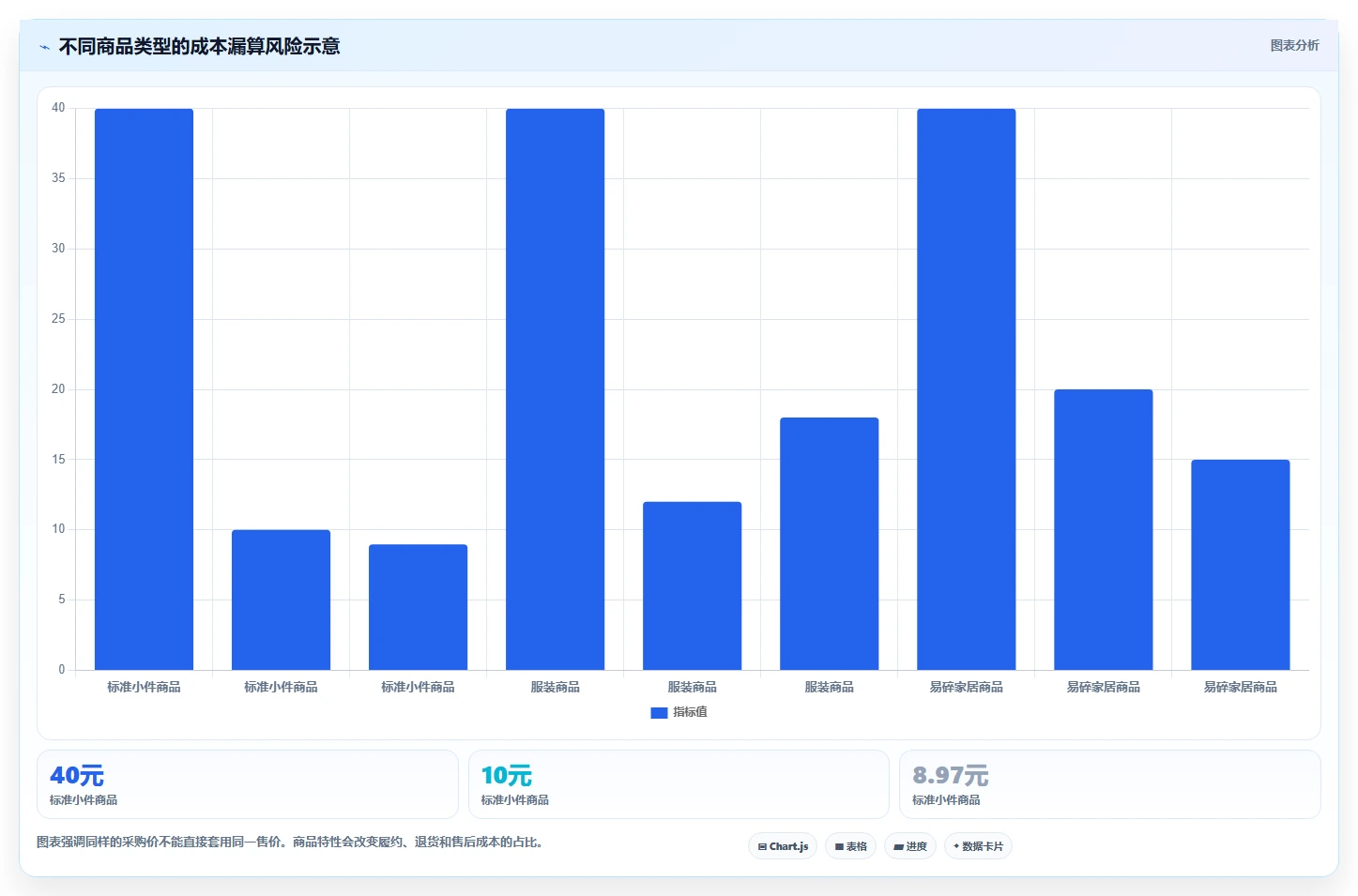Screen dimensions: 1358x896
Task: Toggle the 指标值 legend color swatch
Action: tap(659, 712)
